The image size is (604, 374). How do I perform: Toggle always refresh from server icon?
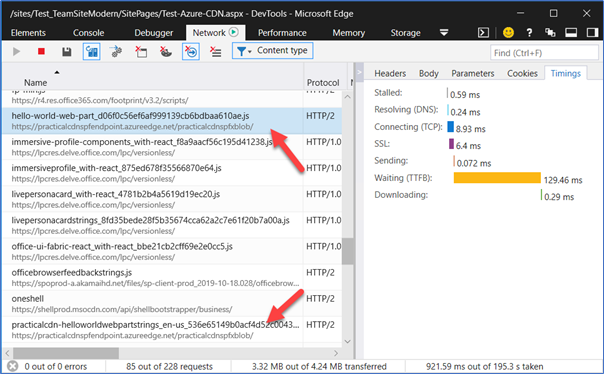[x=92, y=51]
